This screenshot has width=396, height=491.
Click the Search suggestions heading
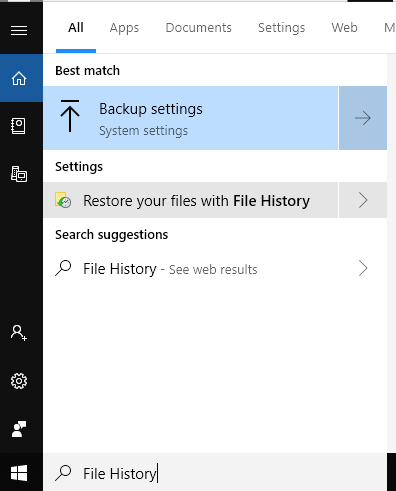pyautogui.click(x=112, y=235)
